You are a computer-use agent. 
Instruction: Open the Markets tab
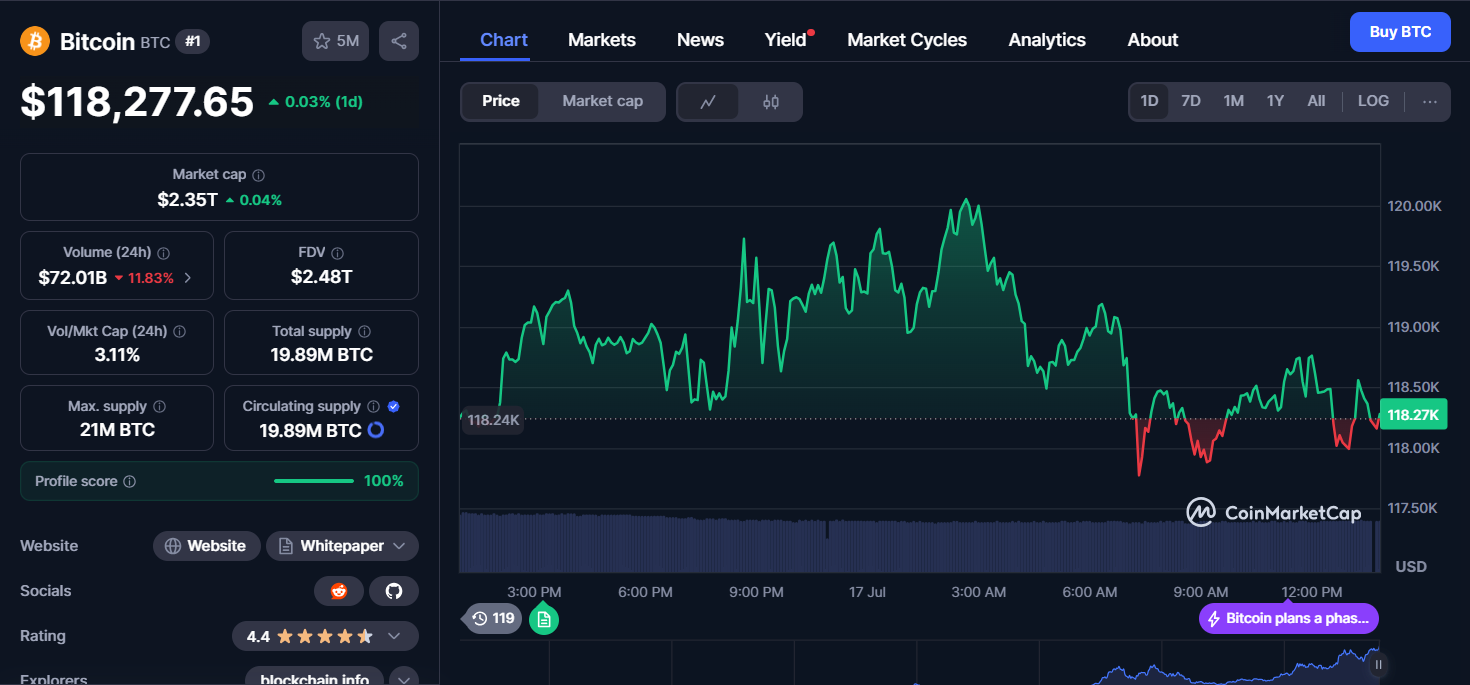[602, 40]
